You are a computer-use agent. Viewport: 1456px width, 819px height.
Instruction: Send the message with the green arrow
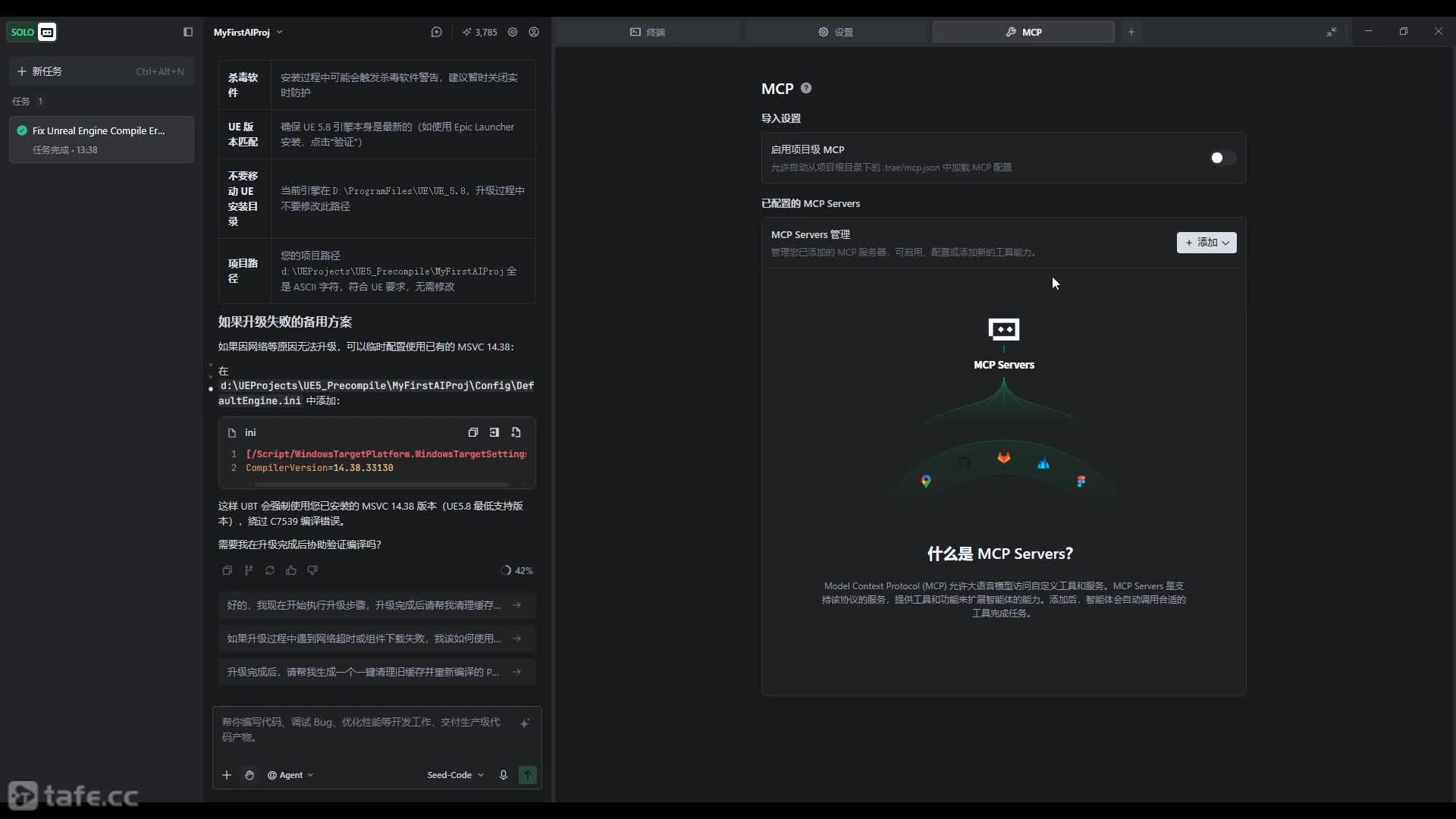[528, 775]
